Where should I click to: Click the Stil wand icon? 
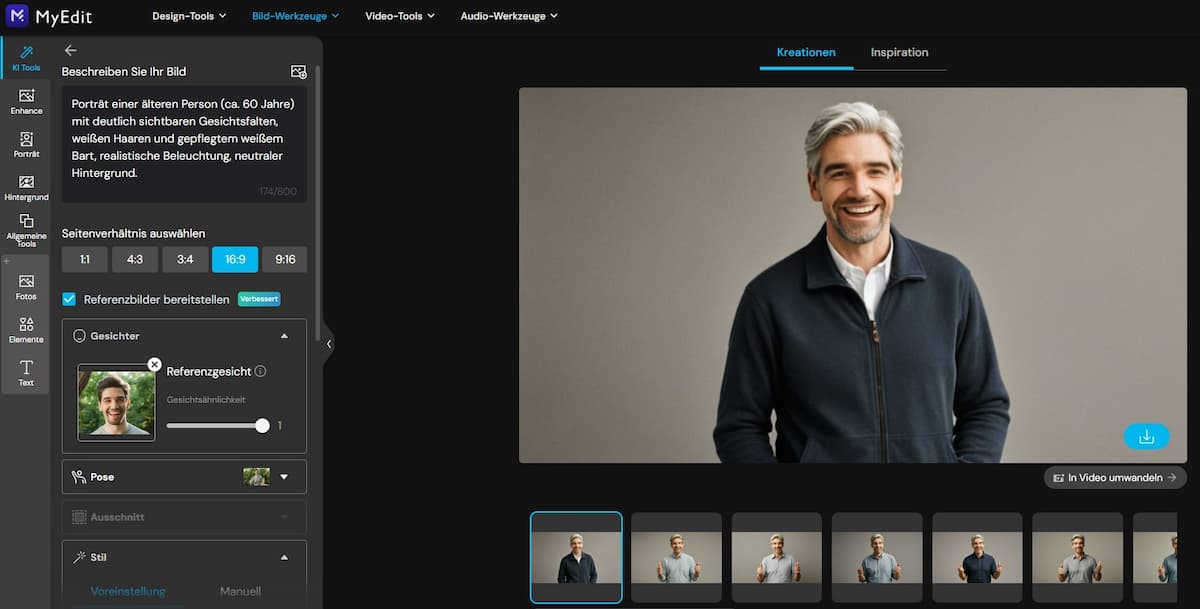point(79,557)
